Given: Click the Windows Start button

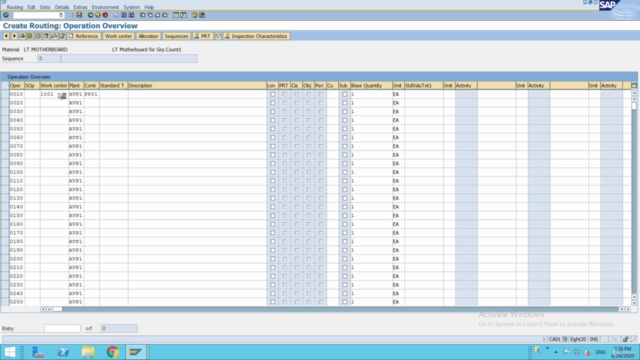Looking at the screenshot, I should 9,352.
